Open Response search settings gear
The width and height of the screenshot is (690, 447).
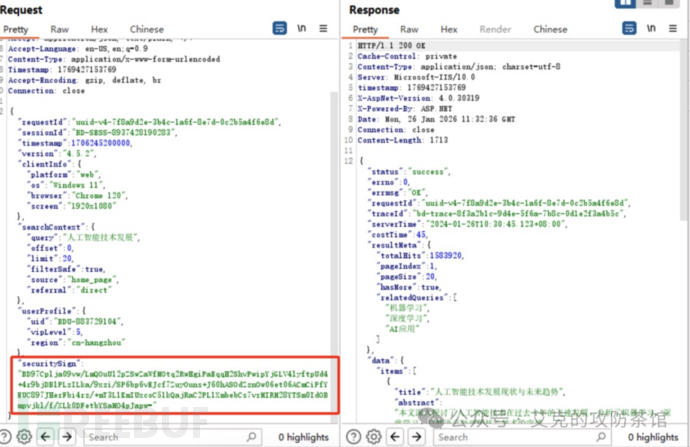point(370,437)
